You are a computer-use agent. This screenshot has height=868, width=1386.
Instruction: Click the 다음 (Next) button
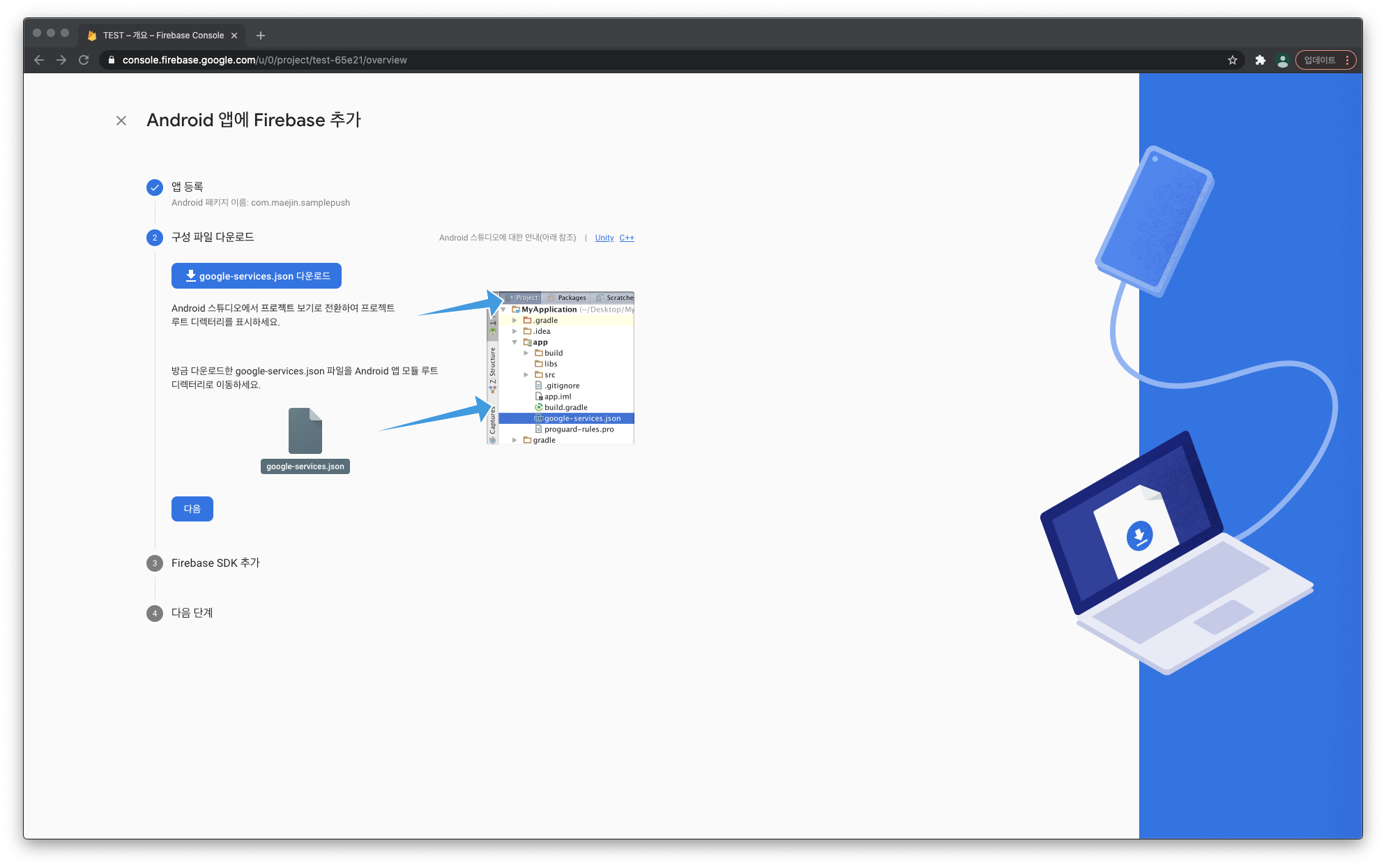coord(192,509)
